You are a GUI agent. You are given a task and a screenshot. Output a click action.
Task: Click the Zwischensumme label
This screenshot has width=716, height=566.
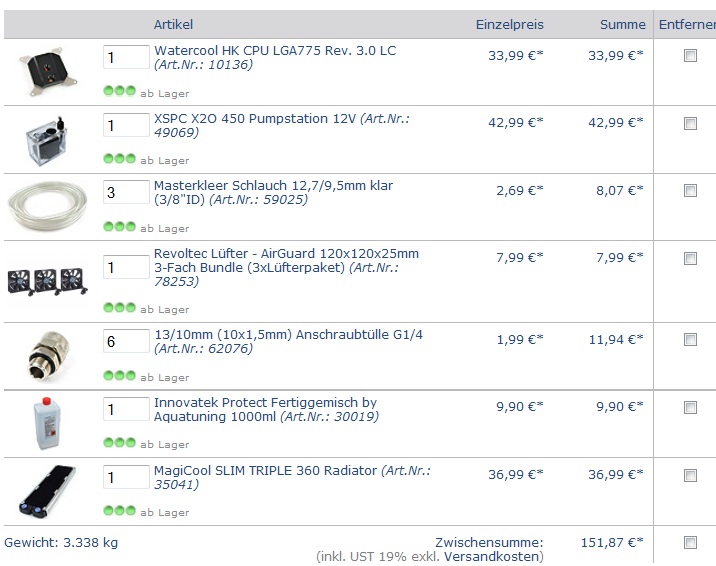coord(489,542)
